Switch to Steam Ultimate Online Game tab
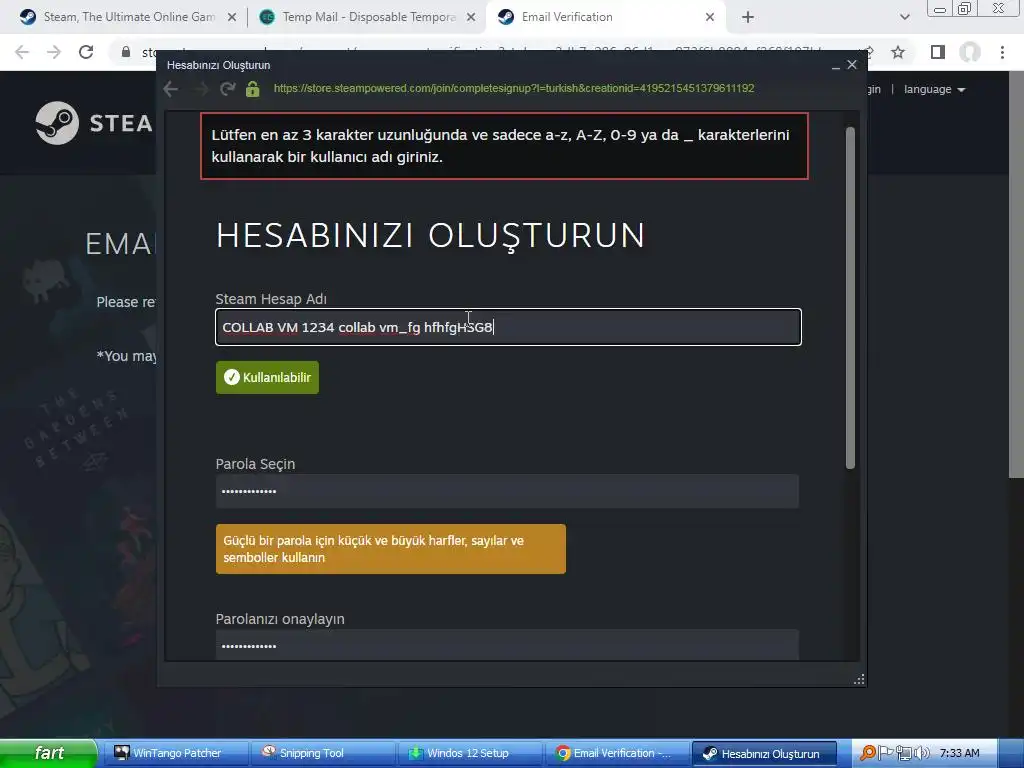This screenshot has height=768, width=1024. (x=127, y=17)
